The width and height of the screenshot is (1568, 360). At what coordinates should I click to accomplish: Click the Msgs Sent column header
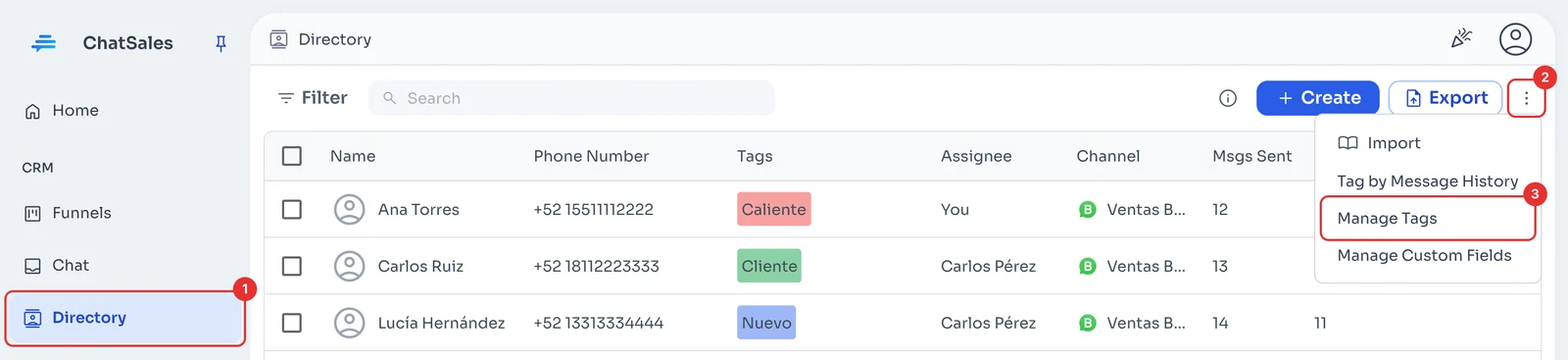tap(1251, 156)
